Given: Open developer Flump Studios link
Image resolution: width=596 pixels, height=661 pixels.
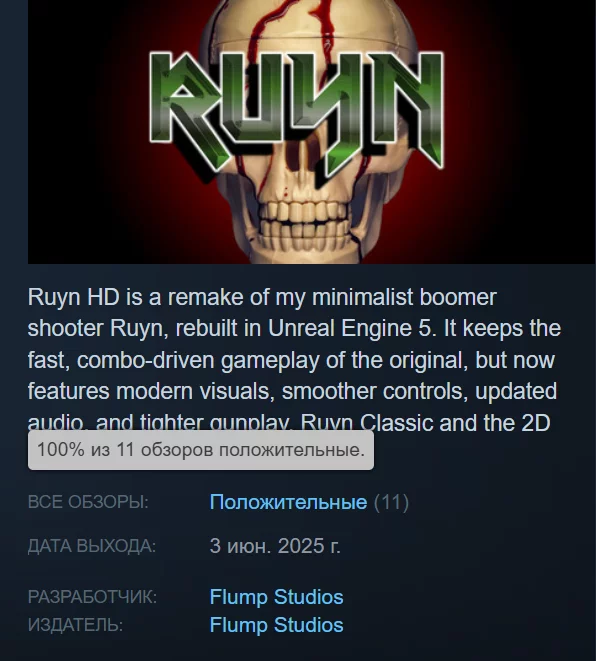Looking at the screenshot, I should click(x=277, y=597).
